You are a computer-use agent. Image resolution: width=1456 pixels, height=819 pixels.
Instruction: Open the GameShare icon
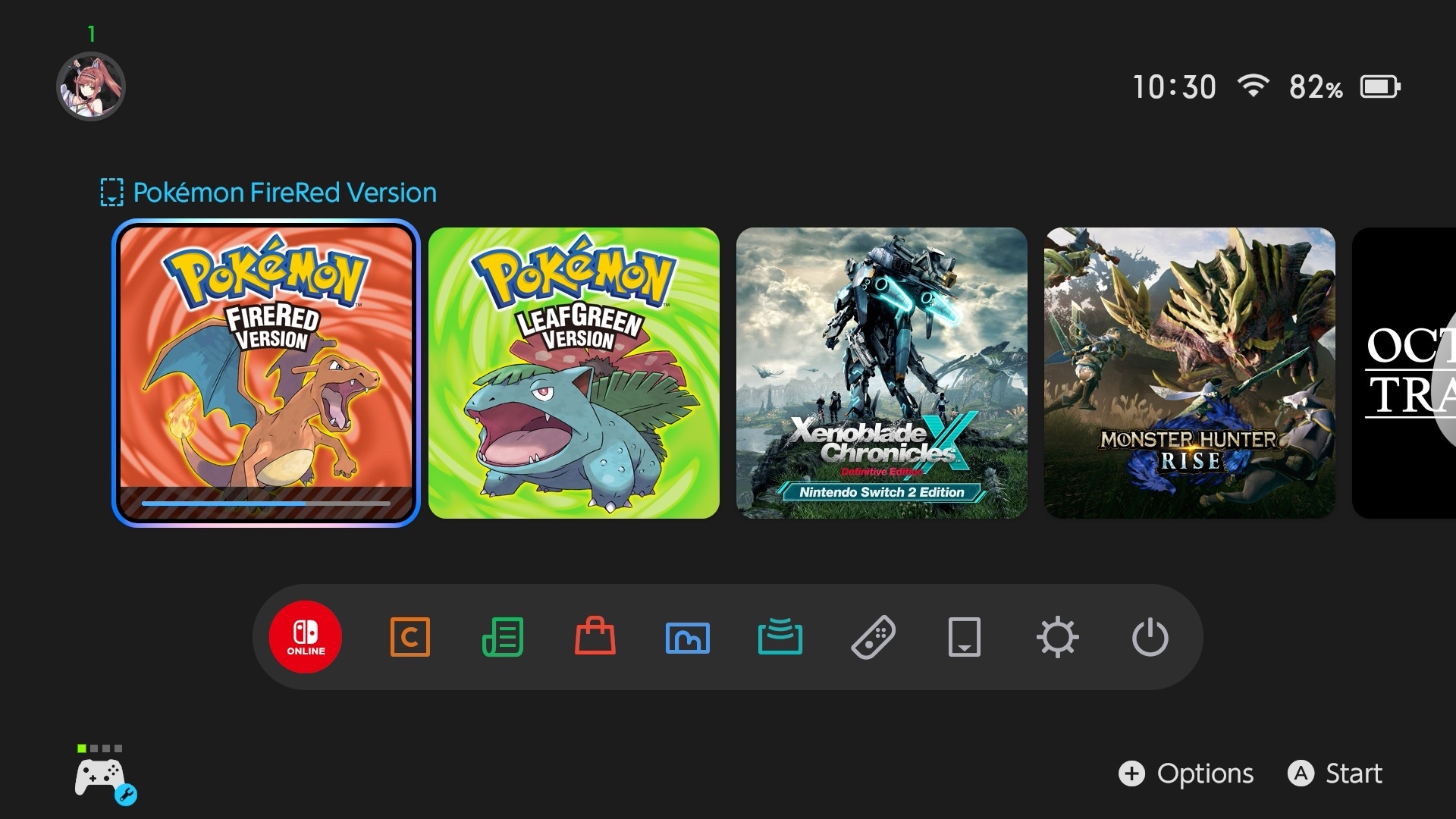click(780, 637)
